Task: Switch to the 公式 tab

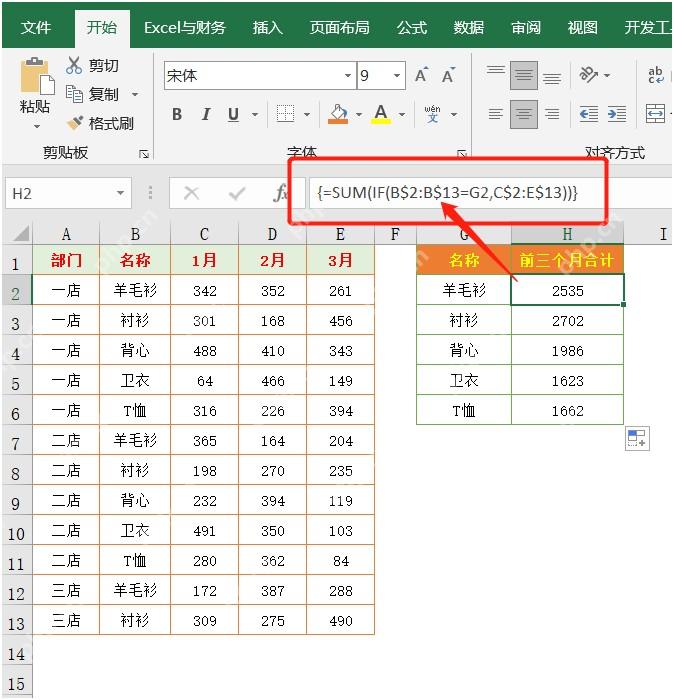Action: coord(412,28)
